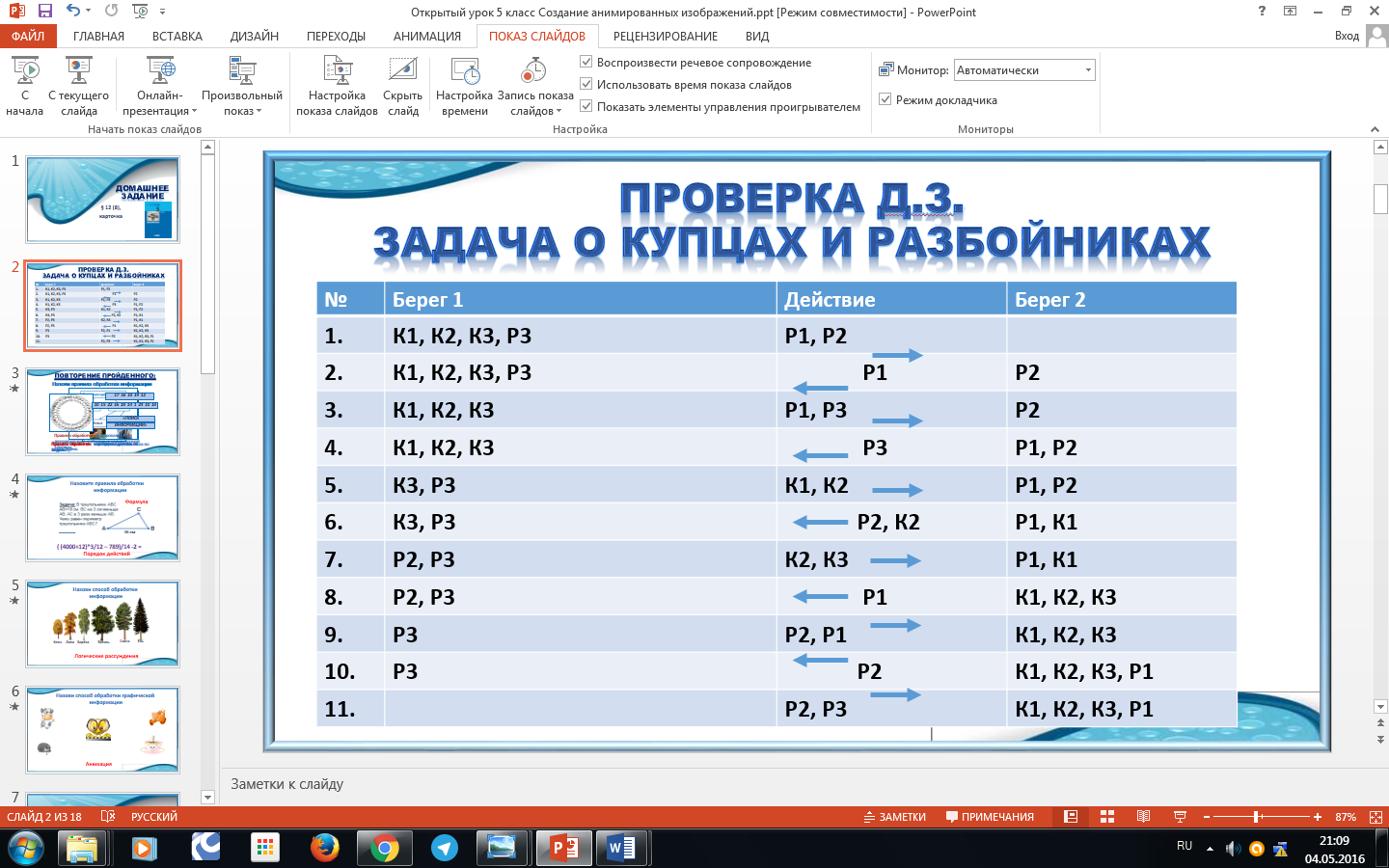Click the zoom slider handle
This screenshot has height=868, width=1389.
(x=1257, y=817)
